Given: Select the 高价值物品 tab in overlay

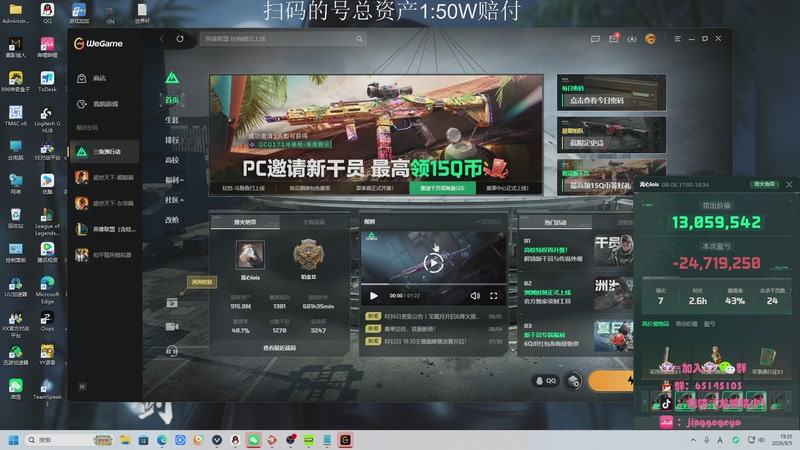Looking at the screenshot, I should pos(655,324).
